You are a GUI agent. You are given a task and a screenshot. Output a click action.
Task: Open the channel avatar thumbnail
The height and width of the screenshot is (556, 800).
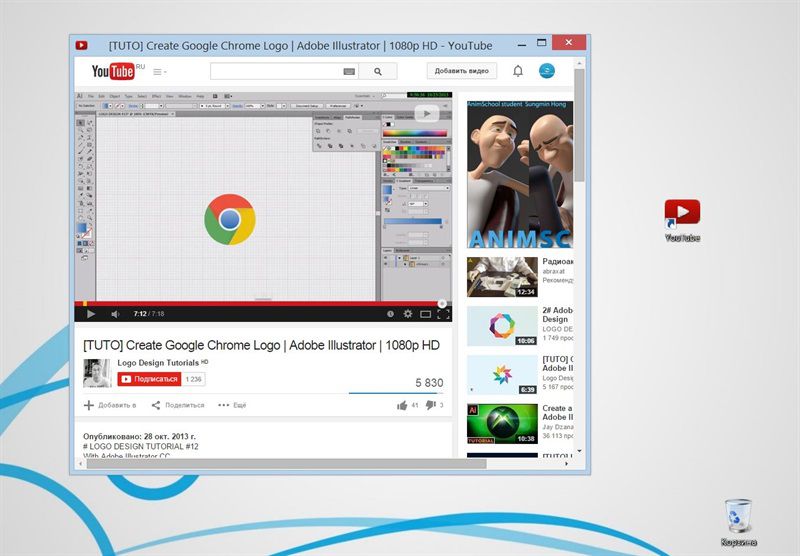coord(97,373)
